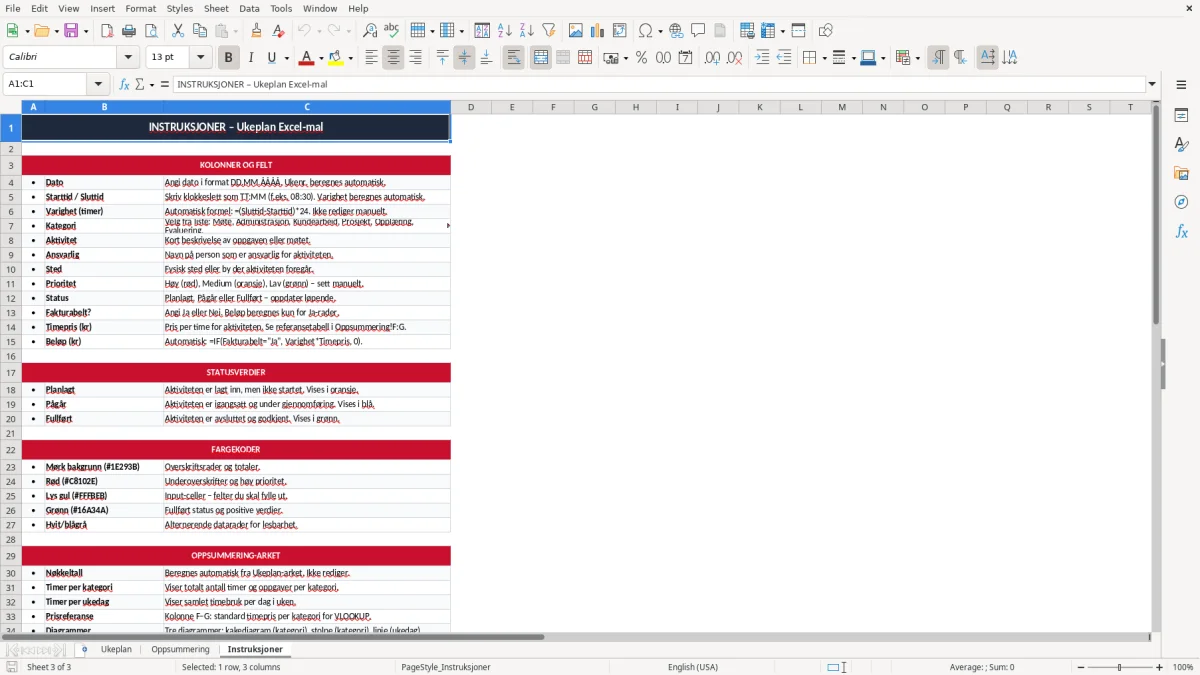Select row 17 header

click(11, 372)
